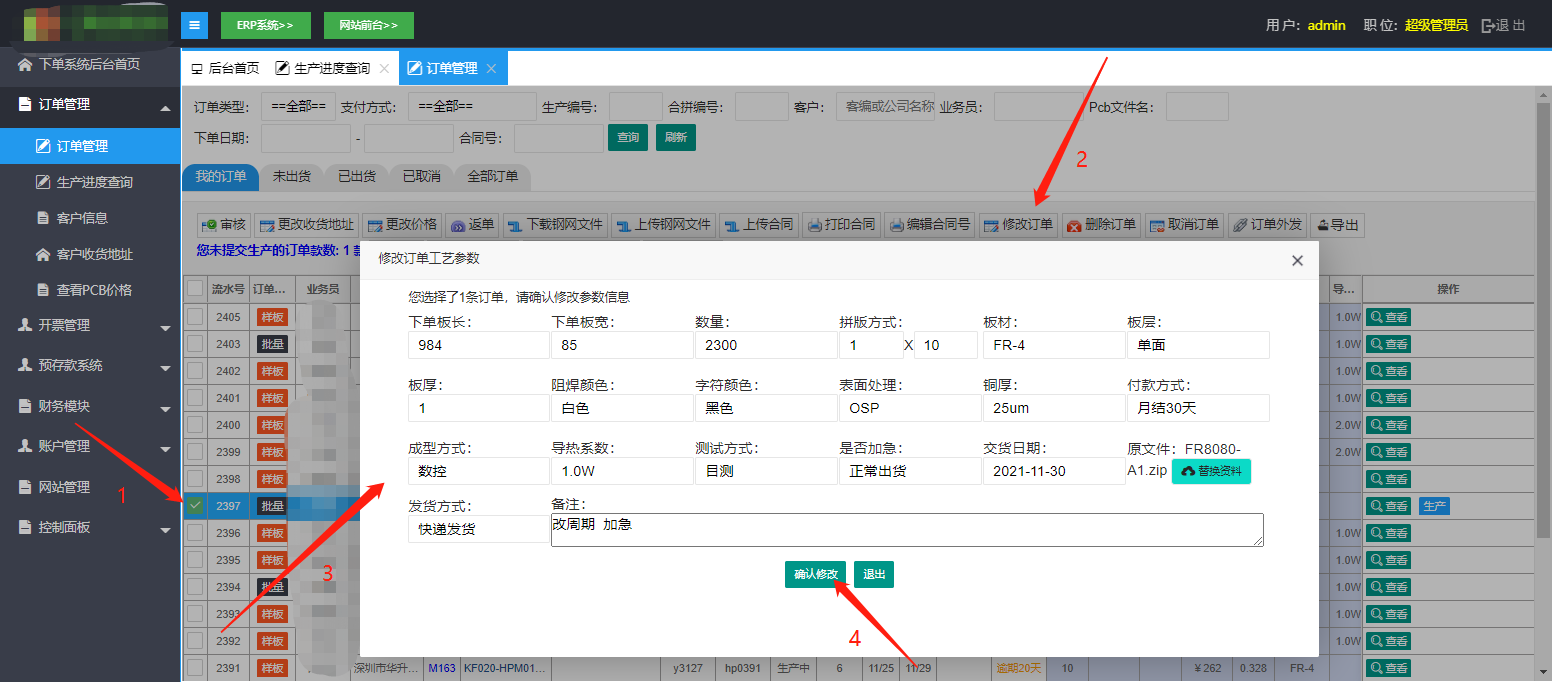Close the 生产进度查询 tab with X
The height and width of the screenshot is (682, 1552).
click(x=383, y=68)
